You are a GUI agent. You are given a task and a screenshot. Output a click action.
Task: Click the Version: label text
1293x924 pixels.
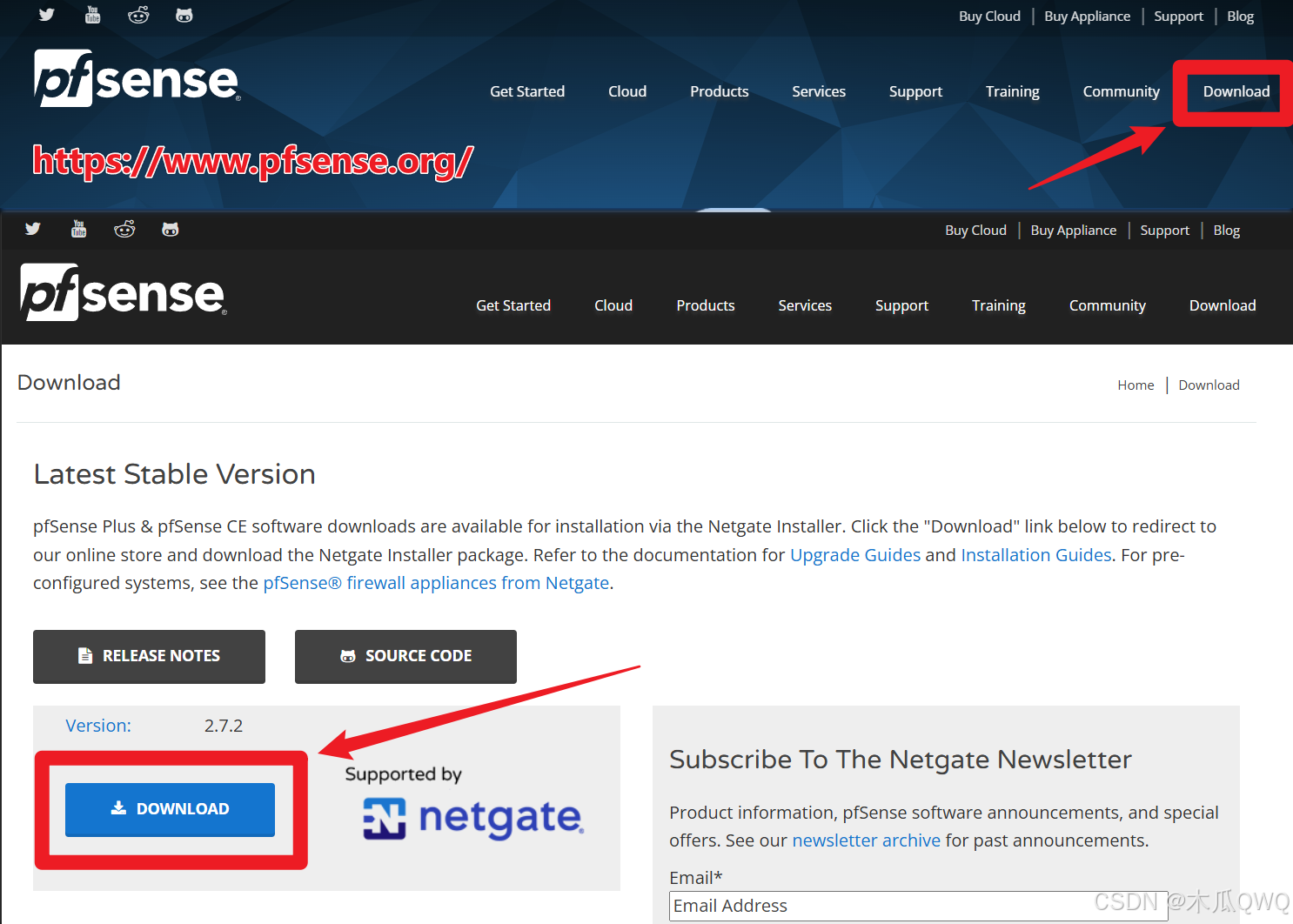(x=98, y=726)
